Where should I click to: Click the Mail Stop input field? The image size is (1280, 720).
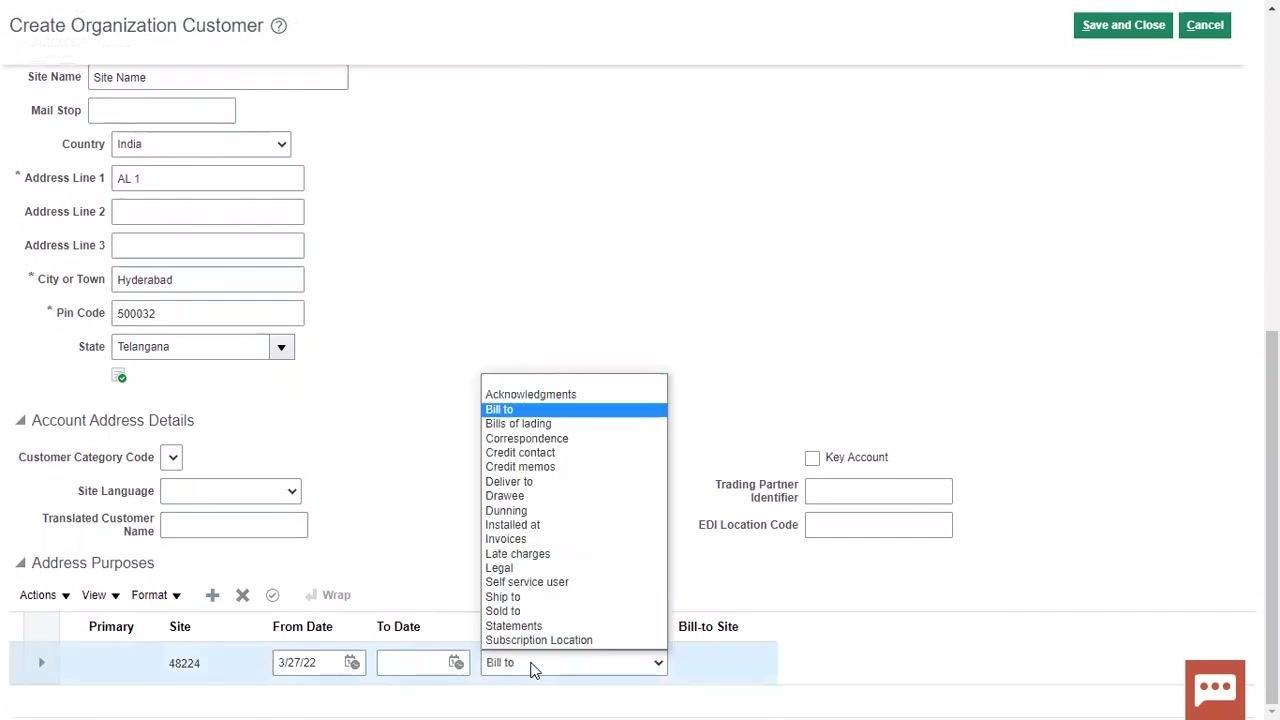(x=162, y=111)
